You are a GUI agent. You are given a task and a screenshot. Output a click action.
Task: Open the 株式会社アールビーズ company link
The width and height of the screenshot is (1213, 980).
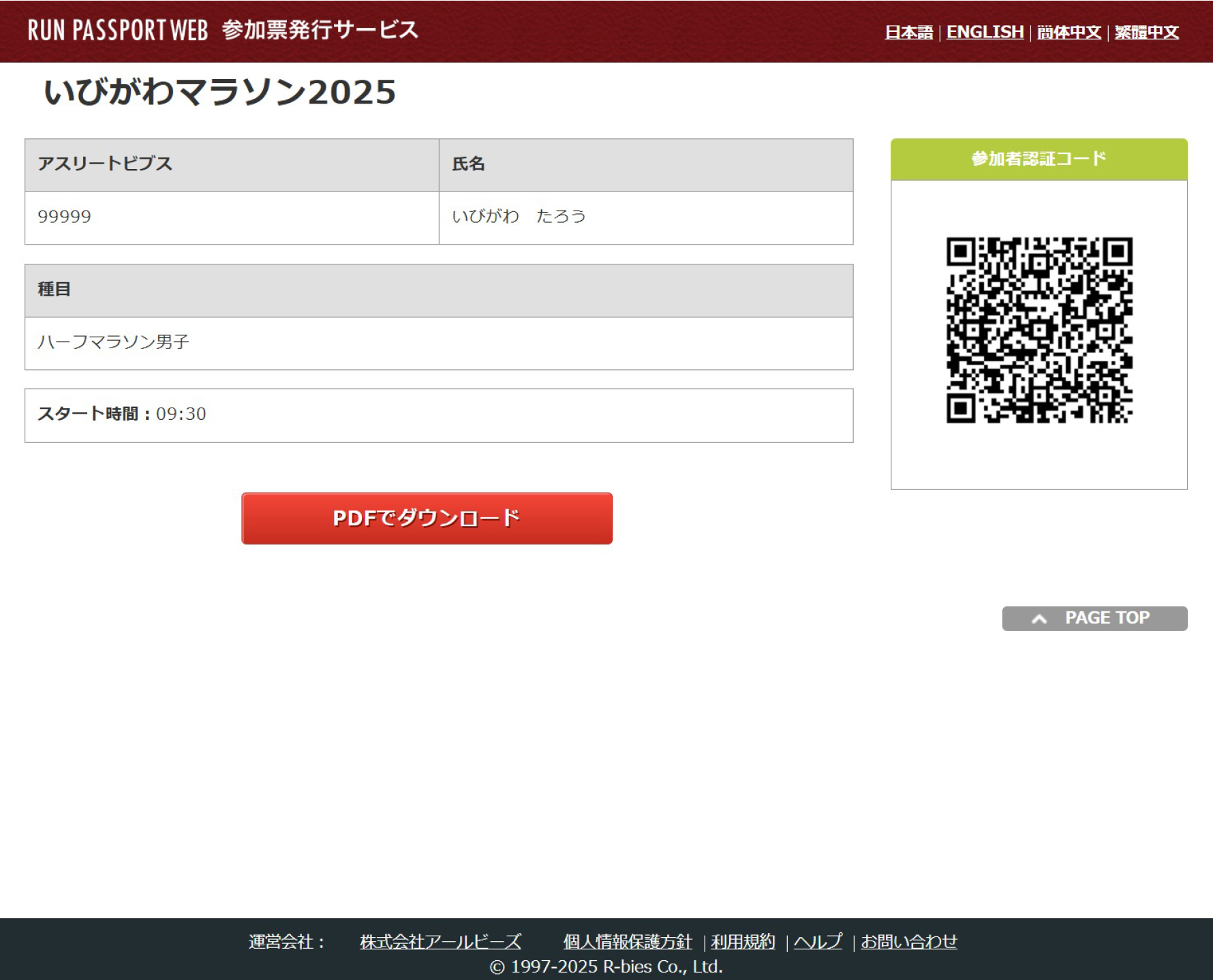(x=440, y=941)
